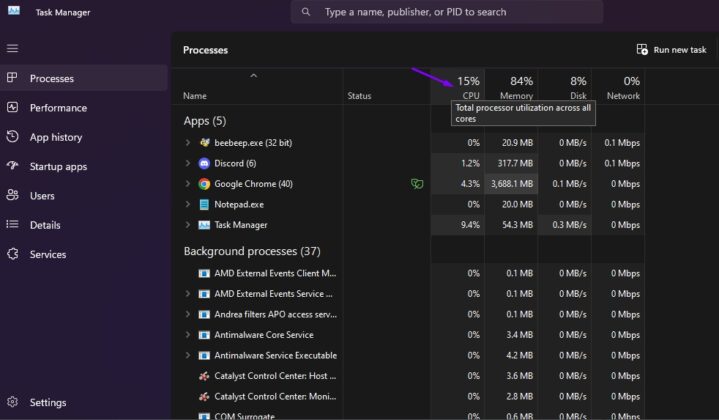Click the Details list icon
719x420 pixels.
[12, 224]
